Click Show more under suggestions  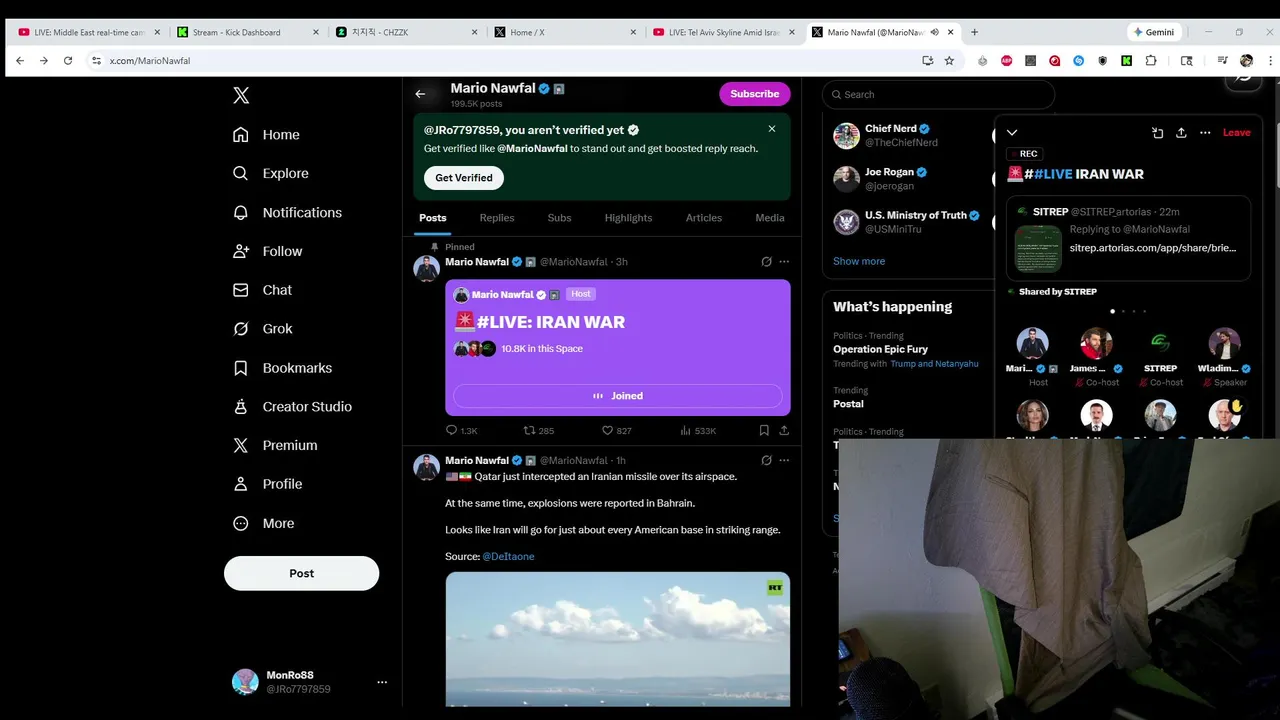pos(859,261)
